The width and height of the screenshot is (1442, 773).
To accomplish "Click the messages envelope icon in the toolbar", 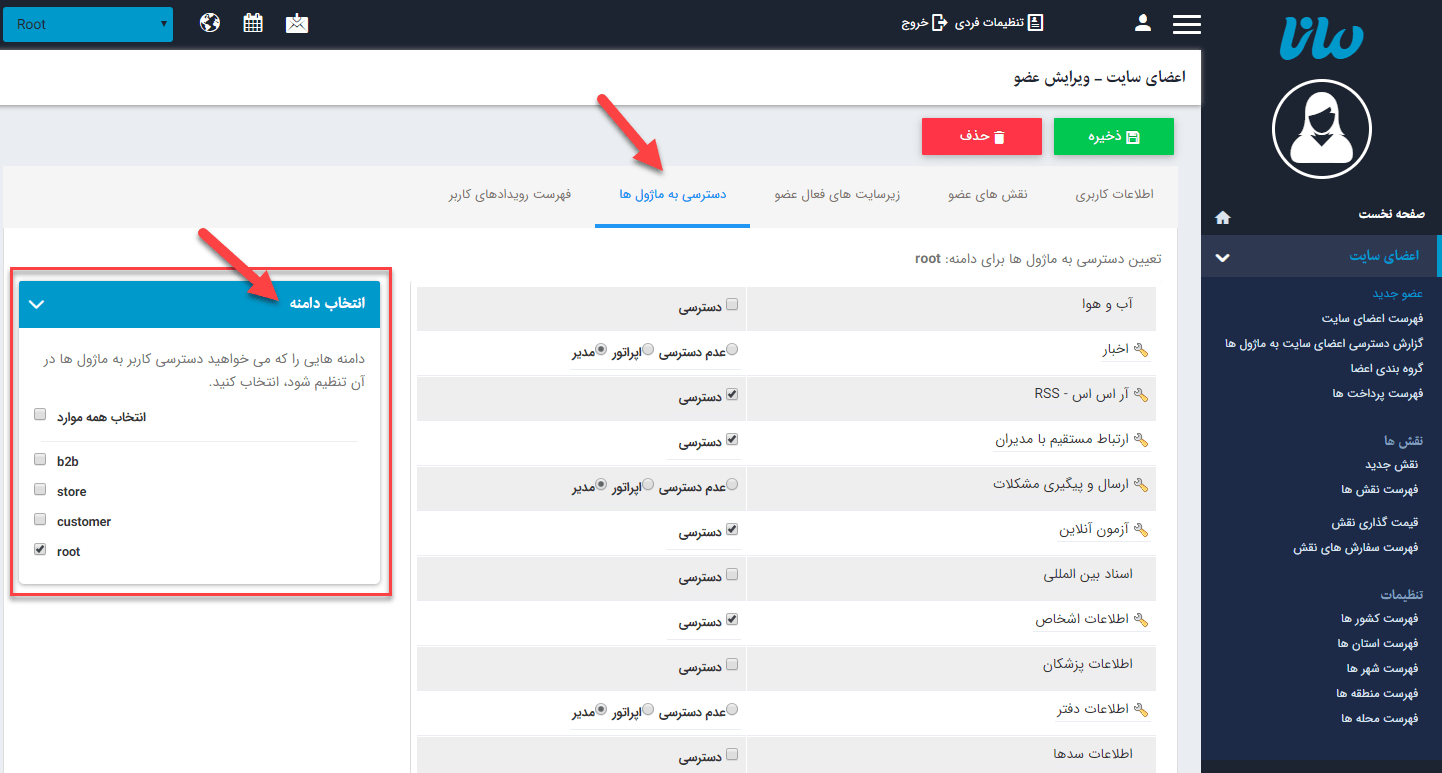I will [296, 21].
